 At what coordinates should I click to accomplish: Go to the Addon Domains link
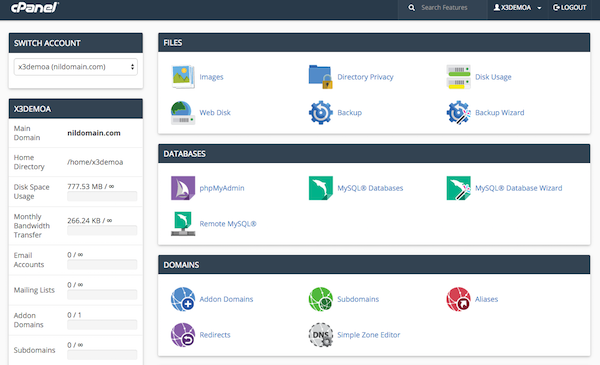click(x=226, y=299)
